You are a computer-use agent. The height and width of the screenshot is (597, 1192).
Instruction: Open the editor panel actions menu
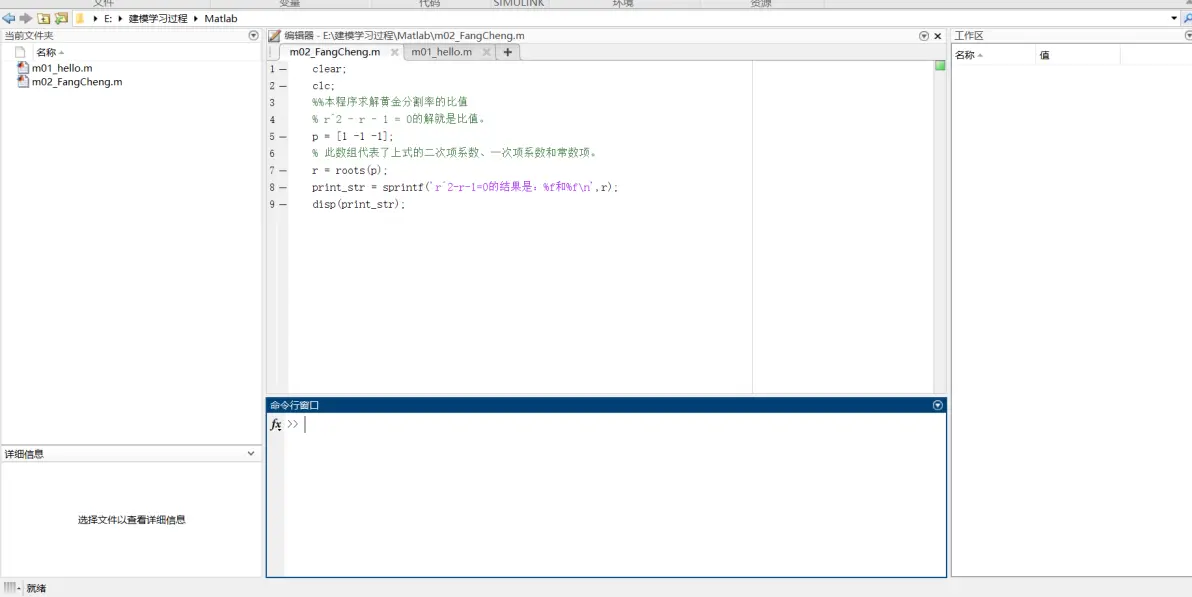(x=924, y=36)
